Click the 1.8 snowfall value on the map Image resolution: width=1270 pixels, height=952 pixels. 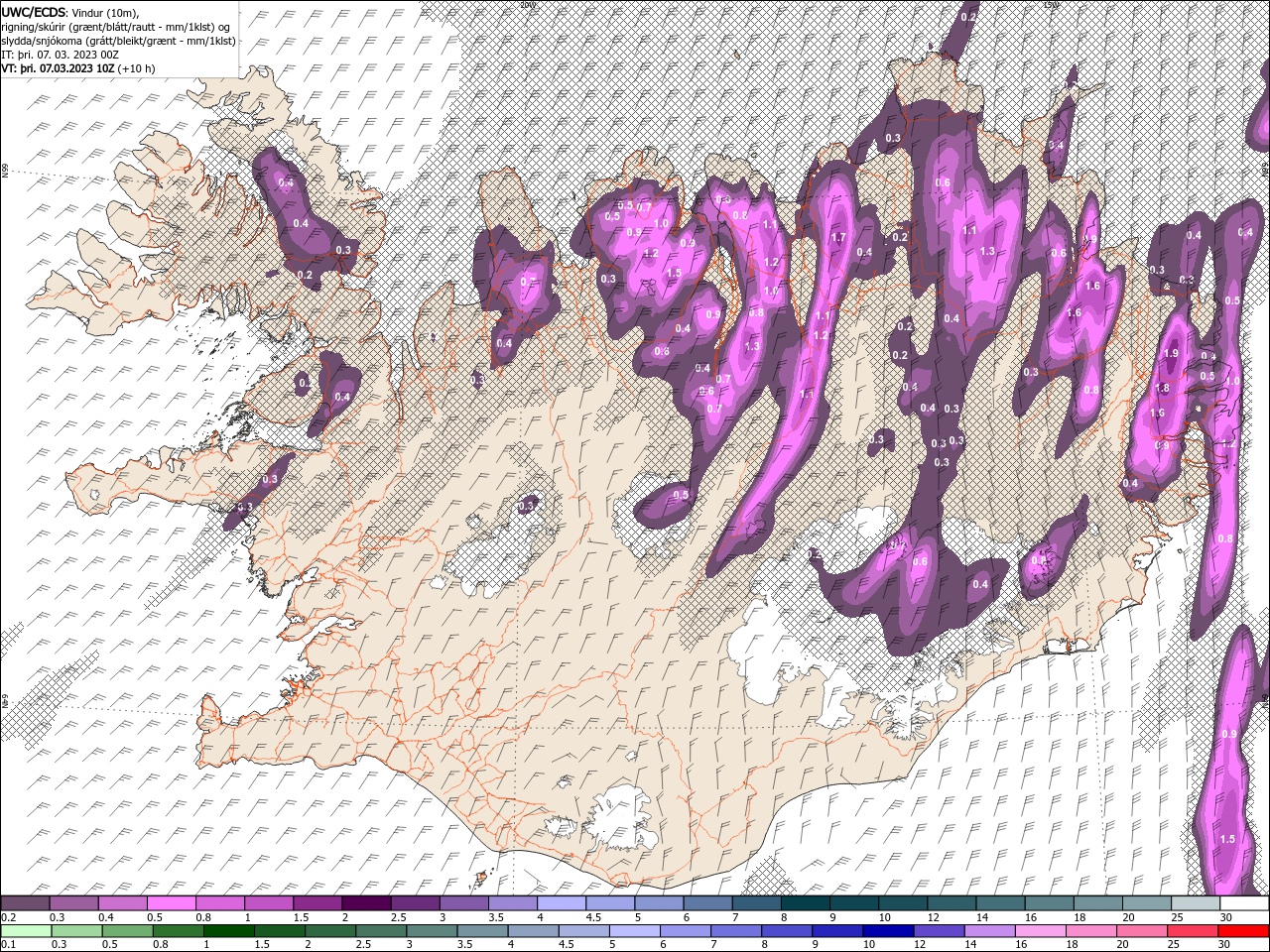click(1163, 389)
